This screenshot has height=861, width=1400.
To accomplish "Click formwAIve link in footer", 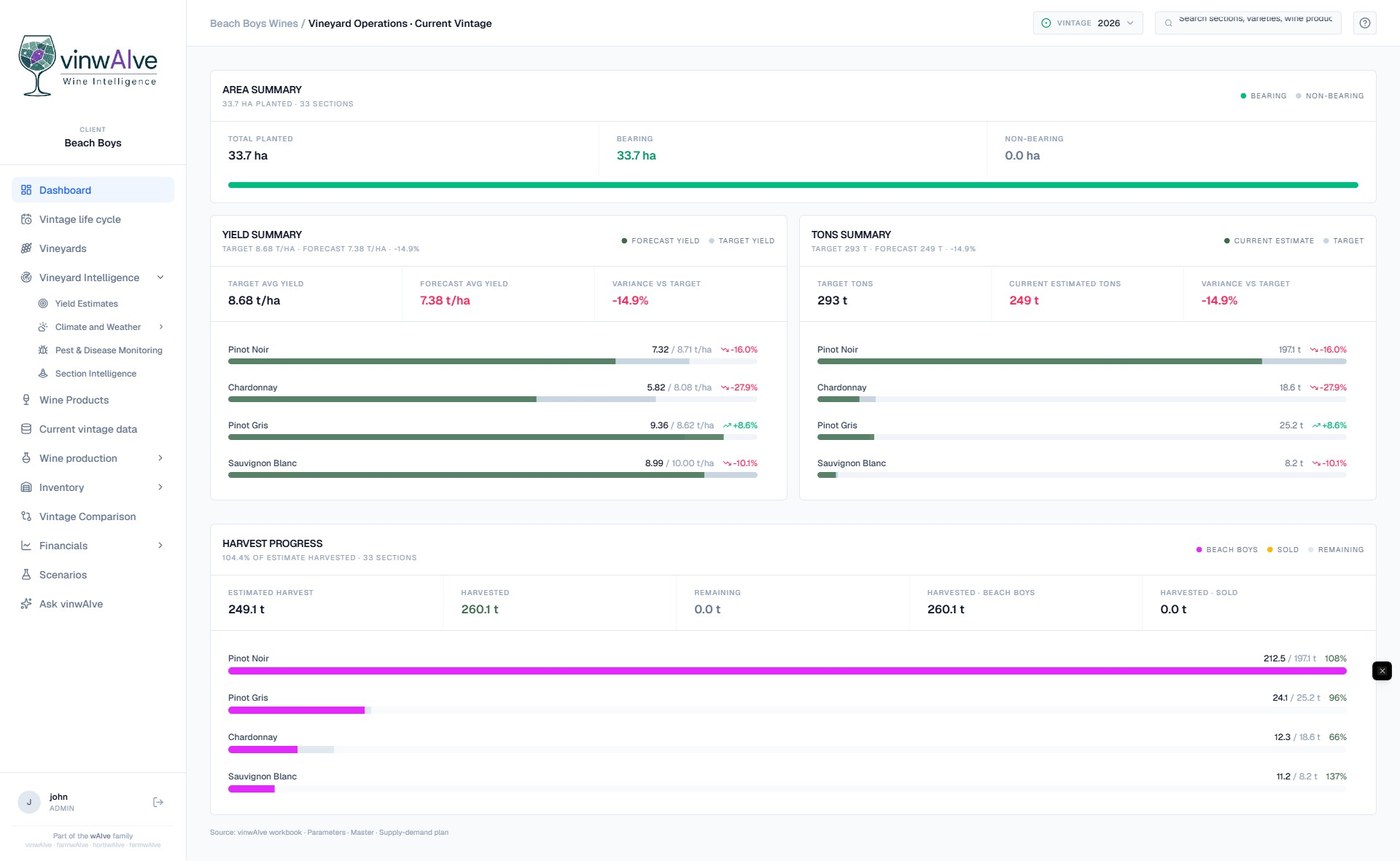I will [145, 845].
